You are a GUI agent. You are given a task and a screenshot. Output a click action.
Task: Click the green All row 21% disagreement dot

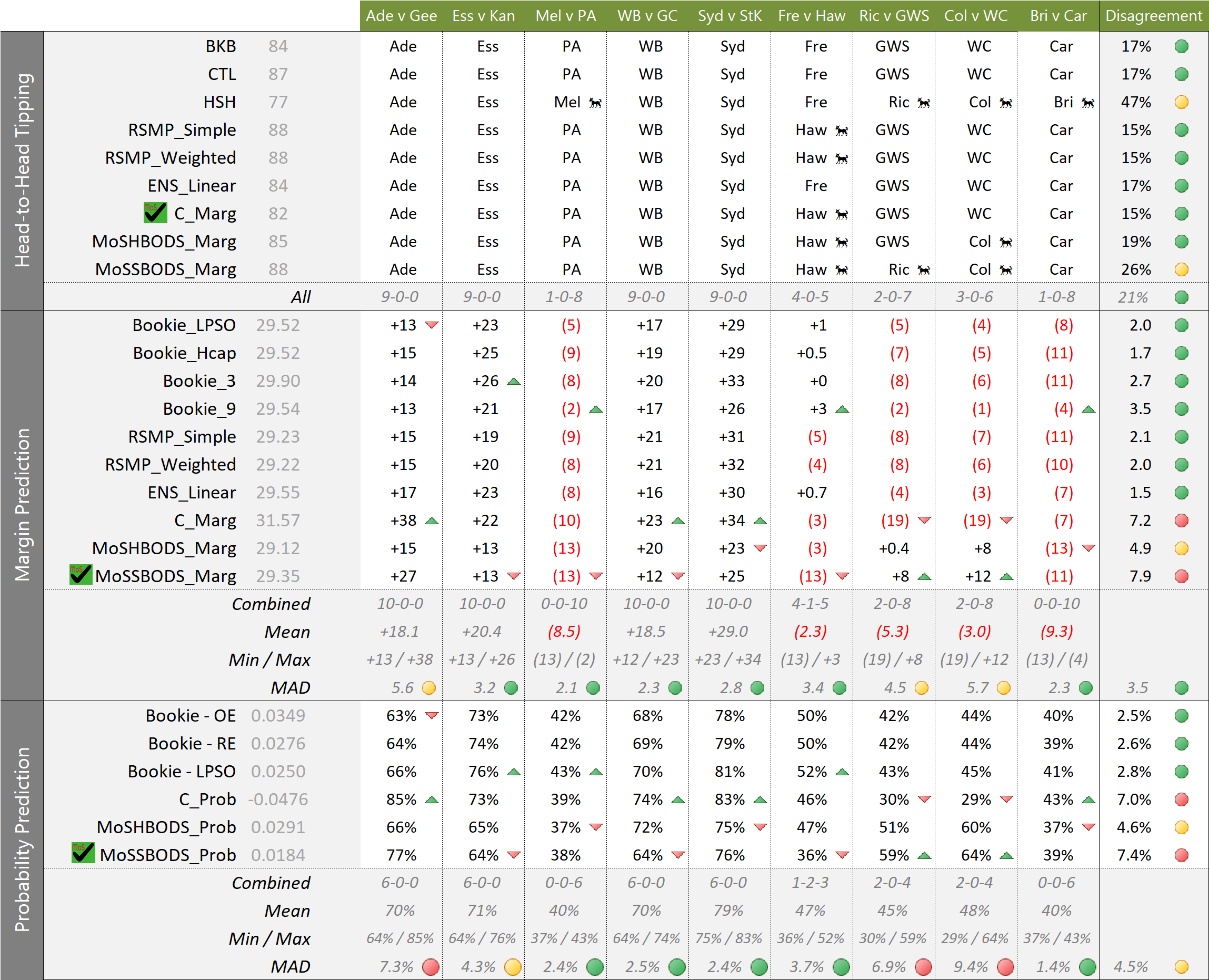pos(1181,297)
